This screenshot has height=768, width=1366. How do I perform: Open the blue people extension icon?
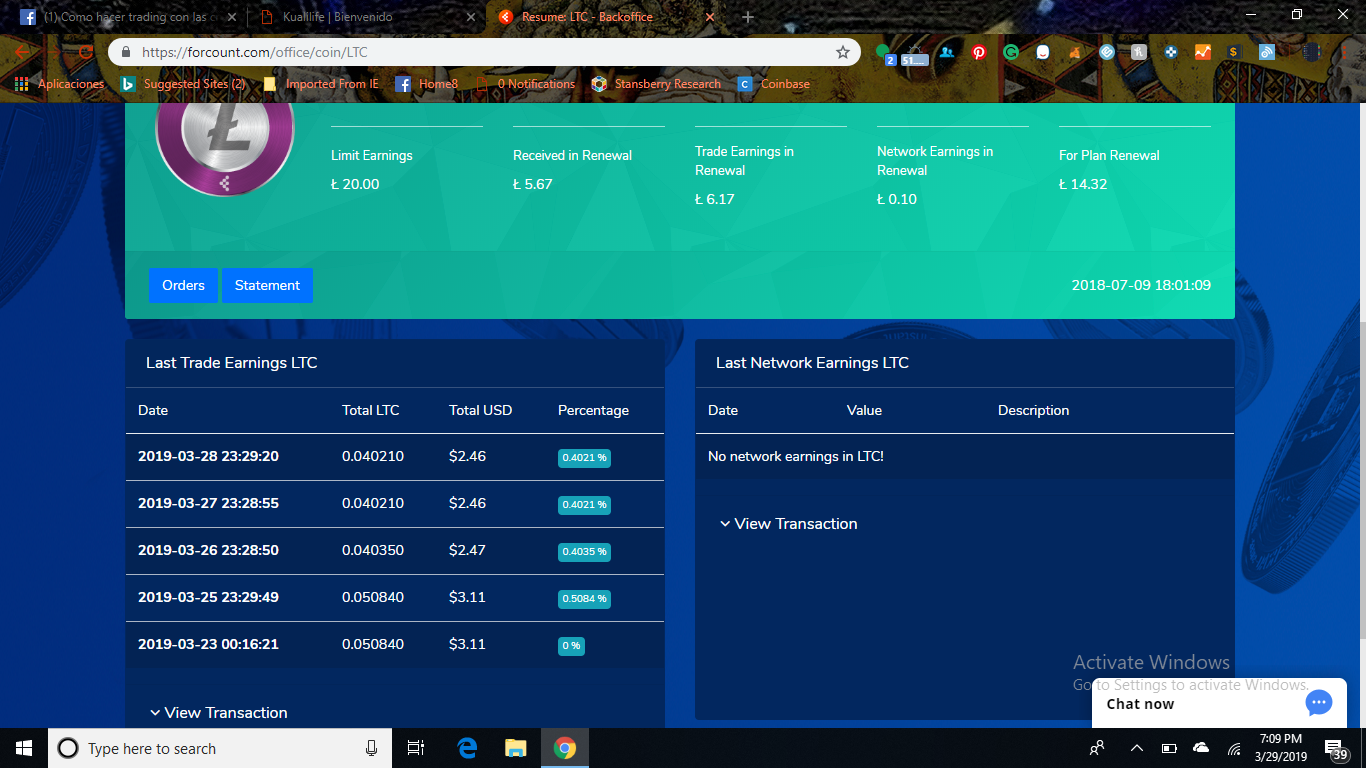click(947, 52)
